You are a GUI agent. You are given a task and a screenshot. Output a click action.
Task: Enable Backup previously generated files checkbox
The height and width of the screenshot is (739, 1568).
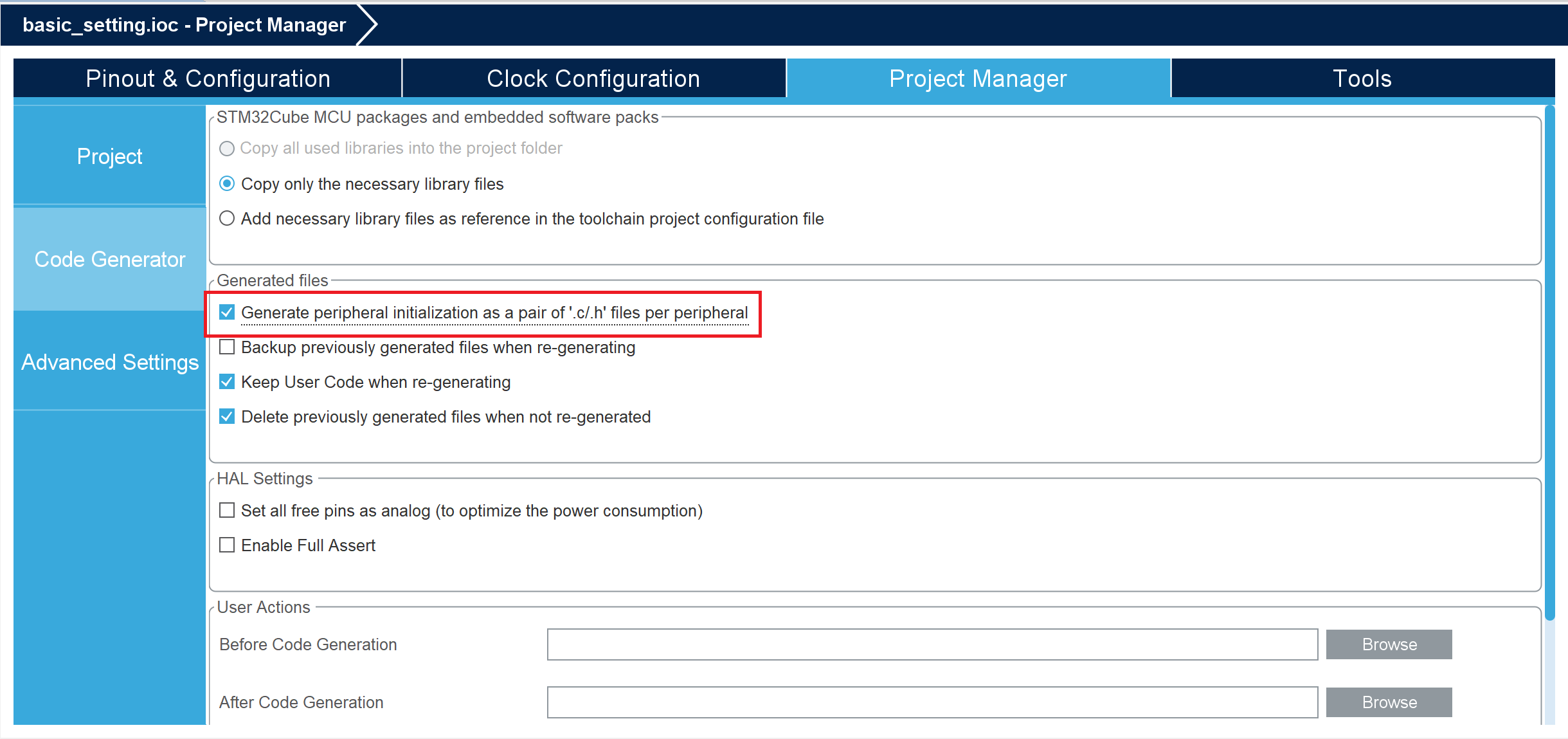(x=227, y=347)
